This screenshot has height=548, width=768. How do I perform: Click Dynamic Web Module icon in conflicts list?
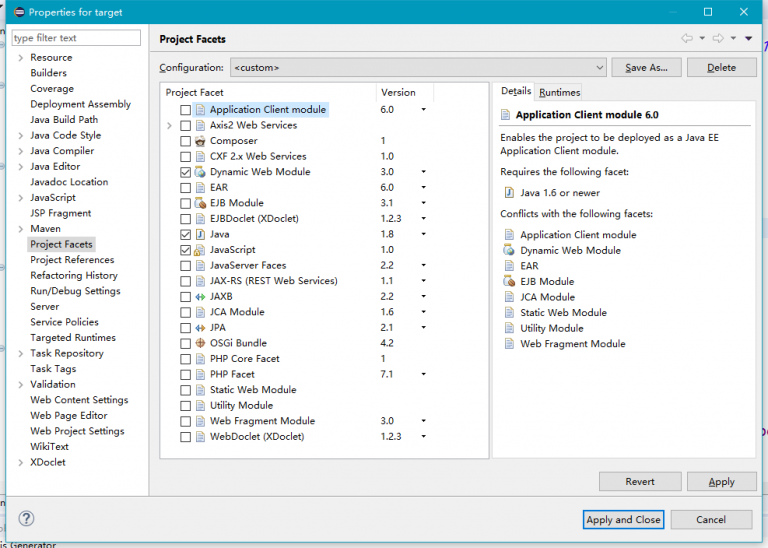(509, 250)
